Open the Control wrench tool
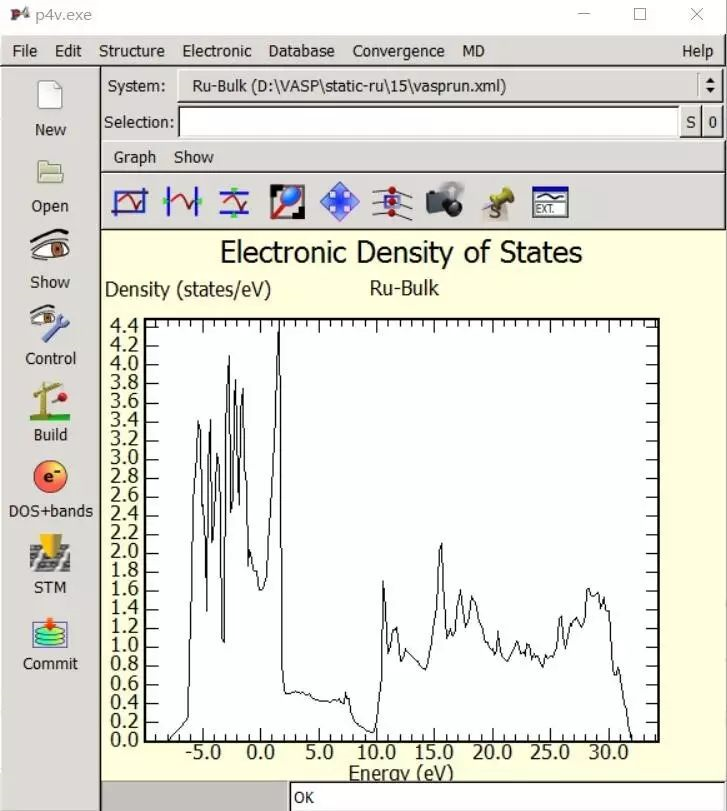This screenshot has height=811, width=727. coord(50,324)
